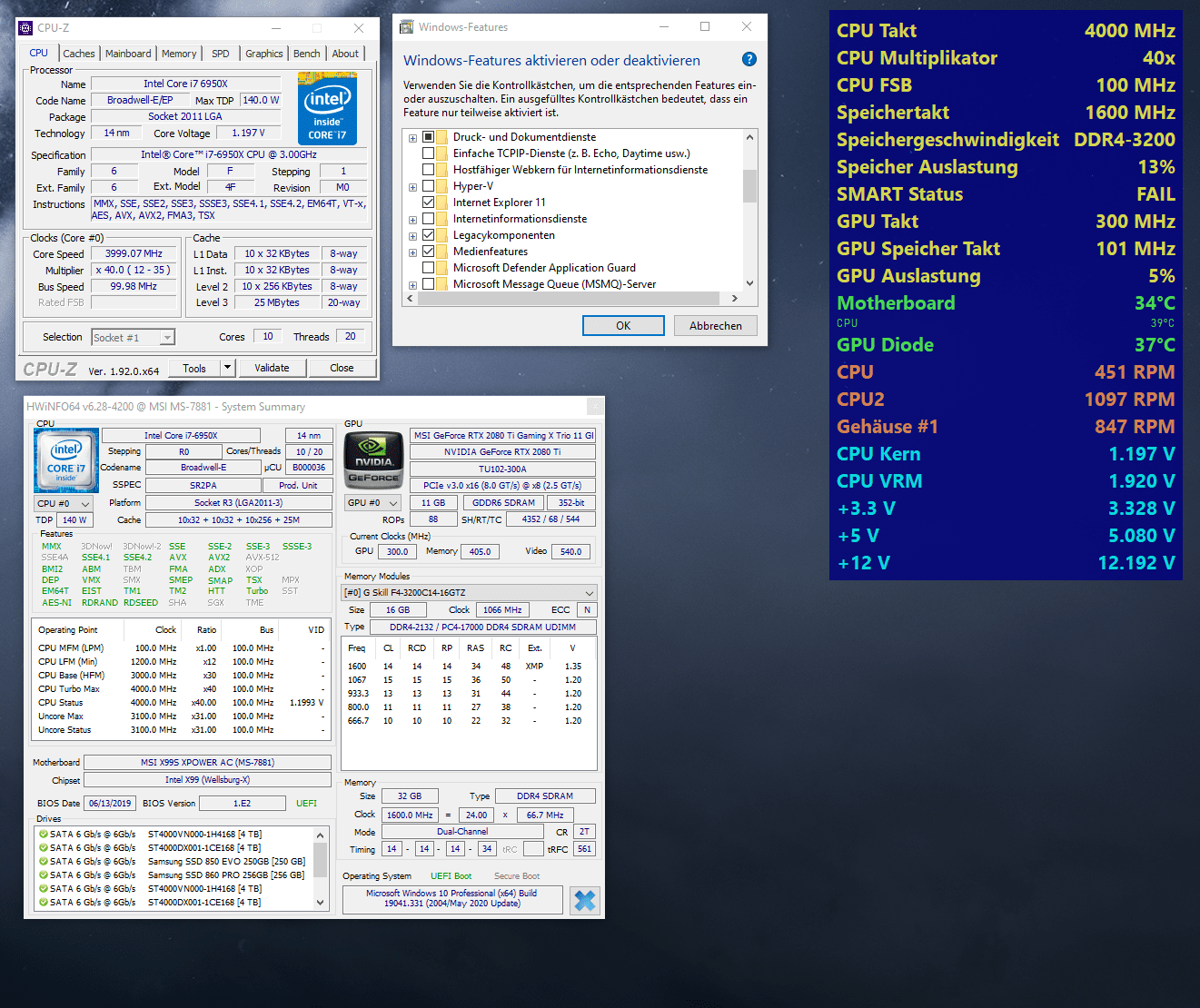
Task: Open the About tab in CPU-Z
Action: point(345,54)
